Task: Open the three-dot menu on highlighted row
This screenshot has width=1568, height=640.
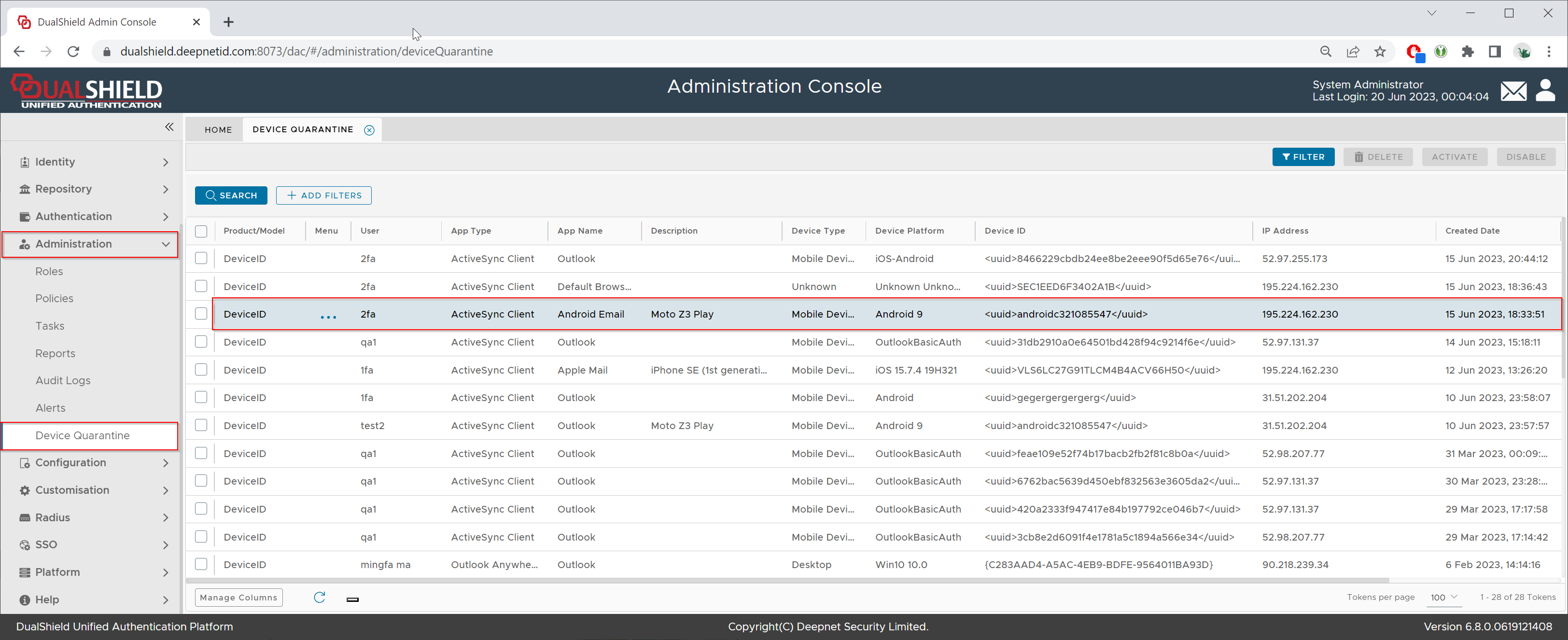Action: coord(328,316)
